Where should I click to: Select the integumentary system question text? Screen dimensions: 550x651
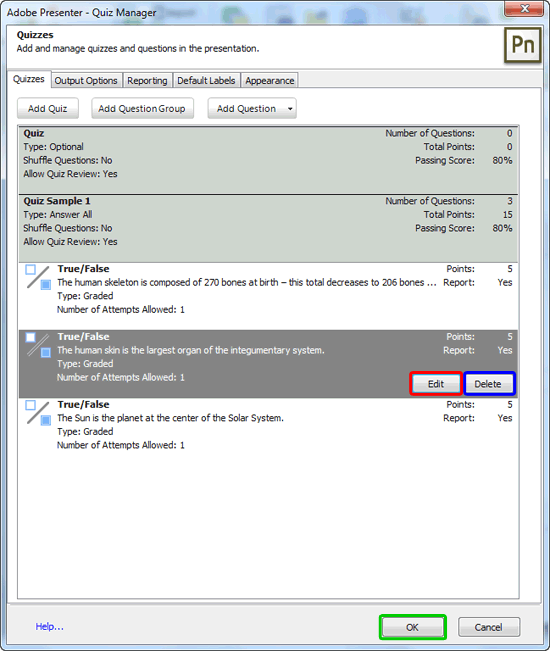click(x=191, y=350)
